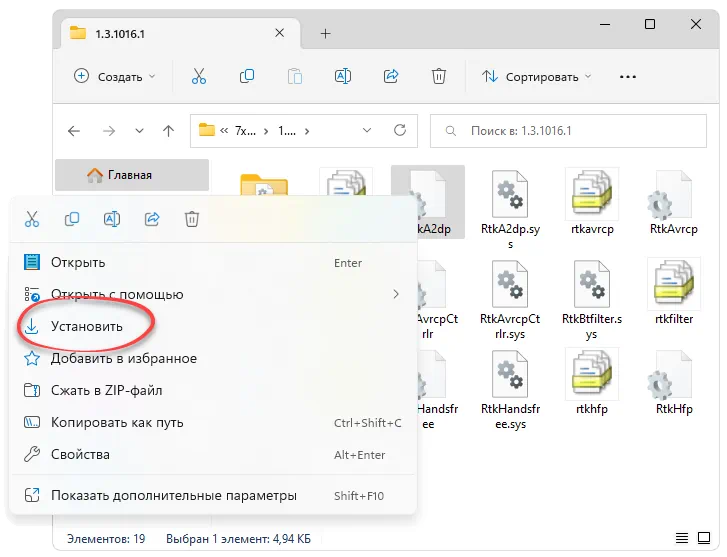Click the Delete trash icon in the top toolbar
Image resolution: width=727 pixels, height=557 pixels.
point(439,76)
